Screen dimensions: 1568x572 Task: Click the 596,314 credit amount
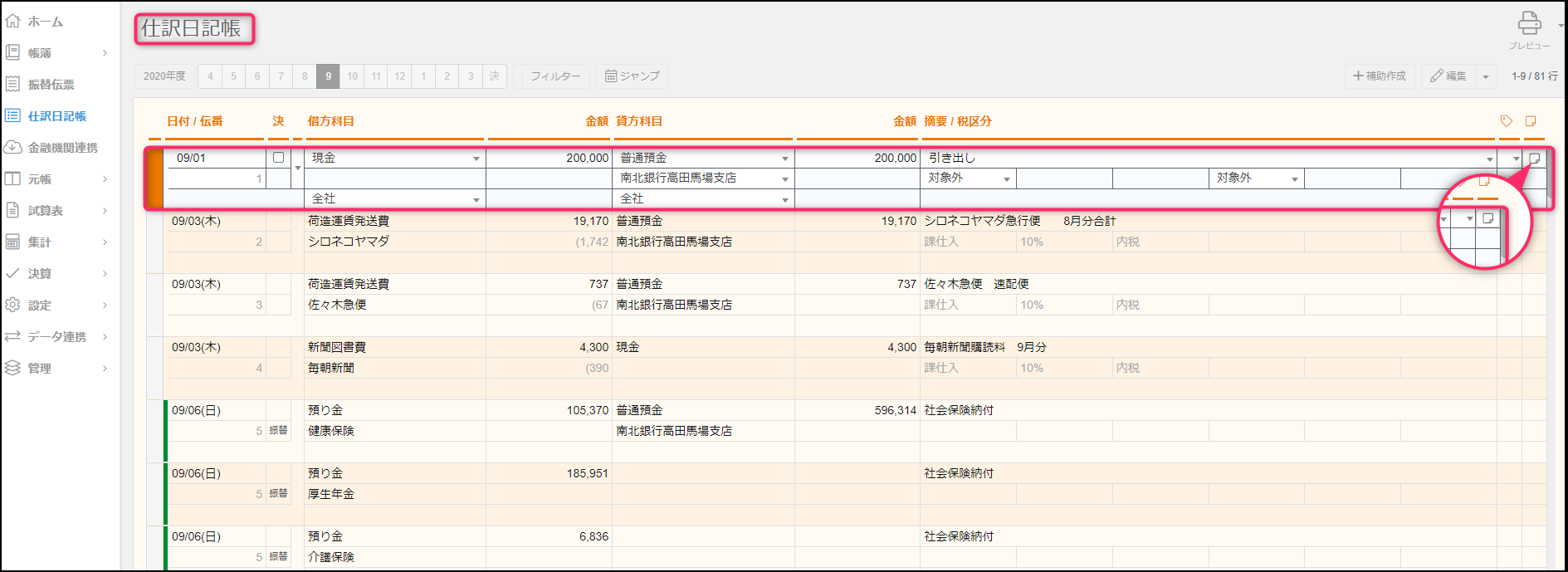[x=896, y=410]
